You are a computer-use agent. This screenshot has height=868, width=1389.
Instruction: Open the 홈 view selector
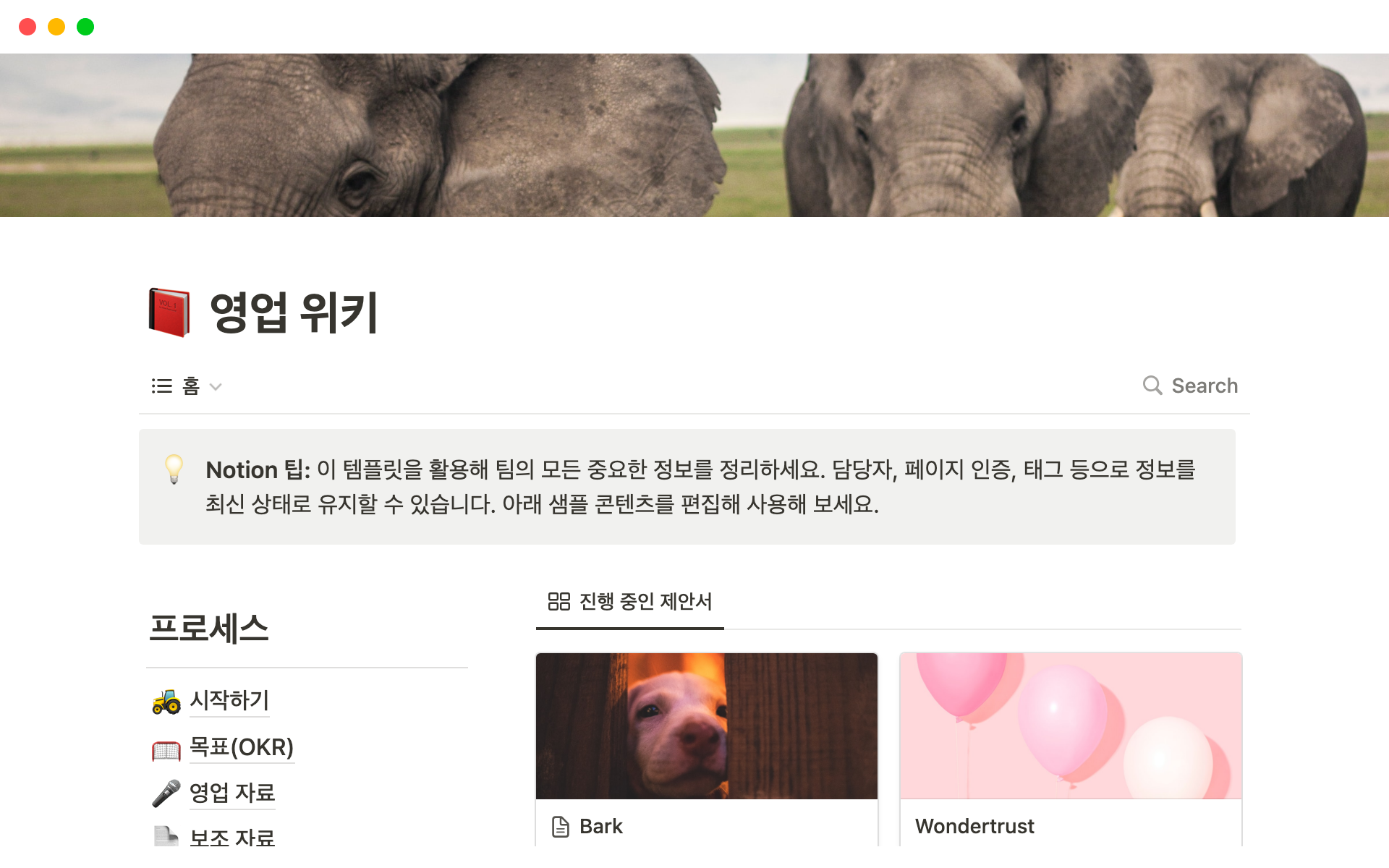tap(187, 386)
